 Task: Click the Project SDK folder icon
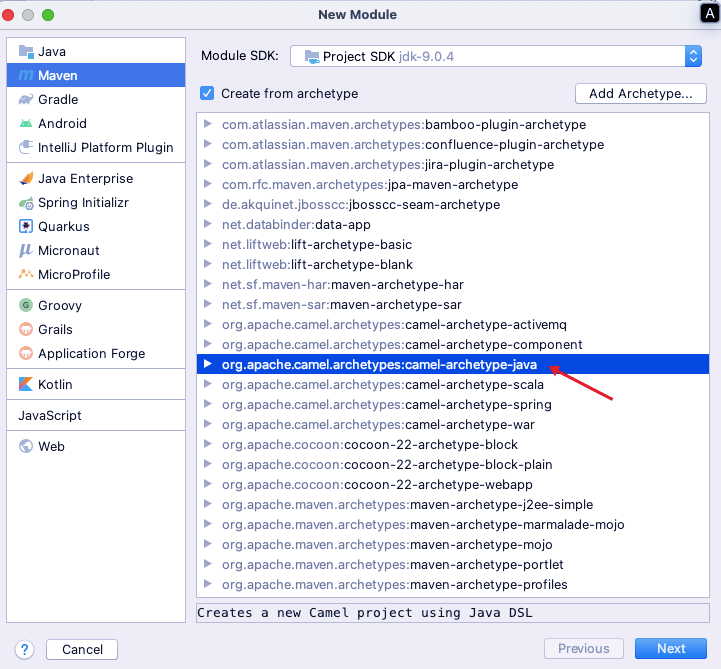312,57
